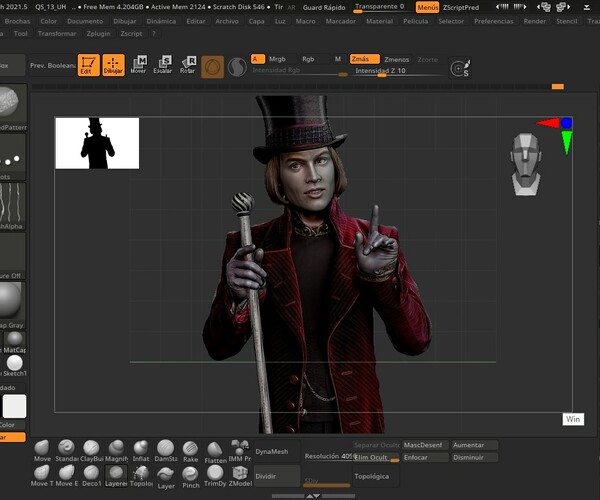Viewport: 600px width, 500px height.
Task: Select the ClayBuildup brush
Action: click(x=91, y=451)
